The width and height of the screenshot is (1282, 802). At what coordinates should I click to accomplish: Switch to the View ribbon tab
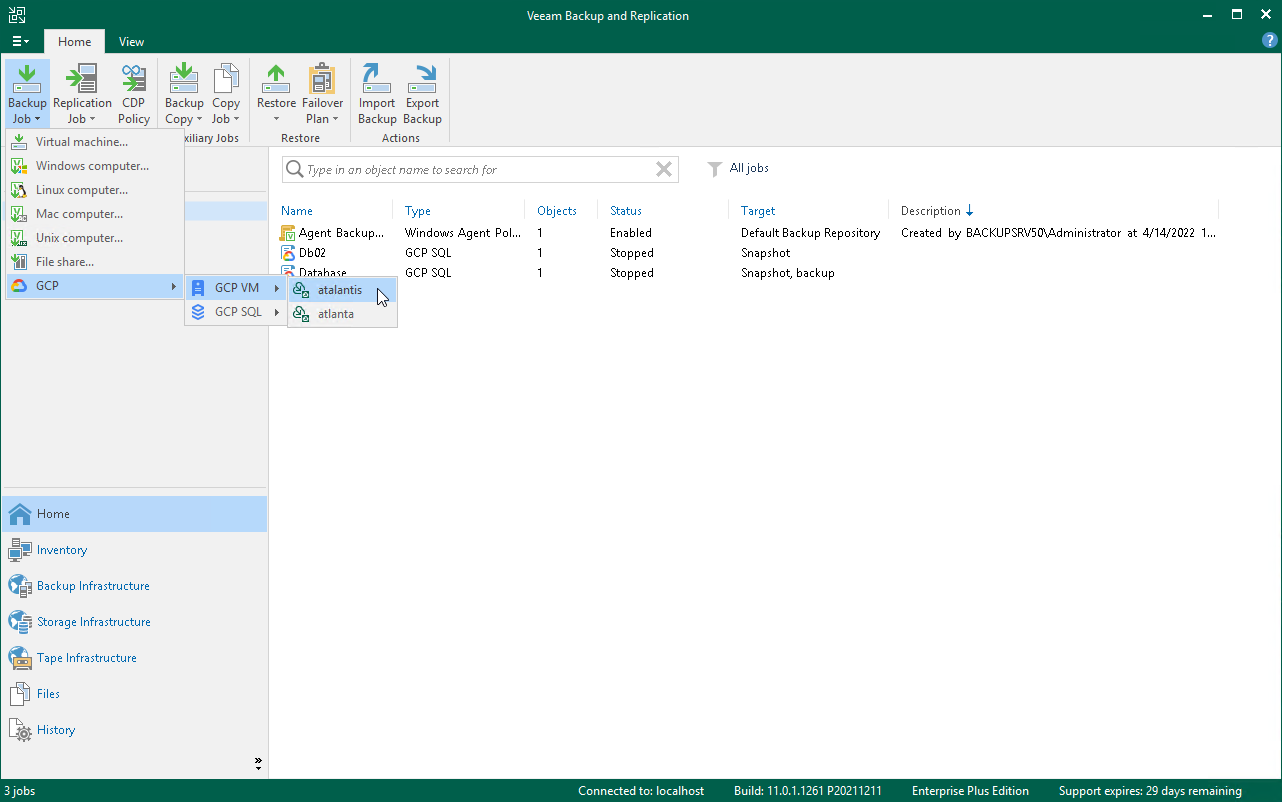131,42
